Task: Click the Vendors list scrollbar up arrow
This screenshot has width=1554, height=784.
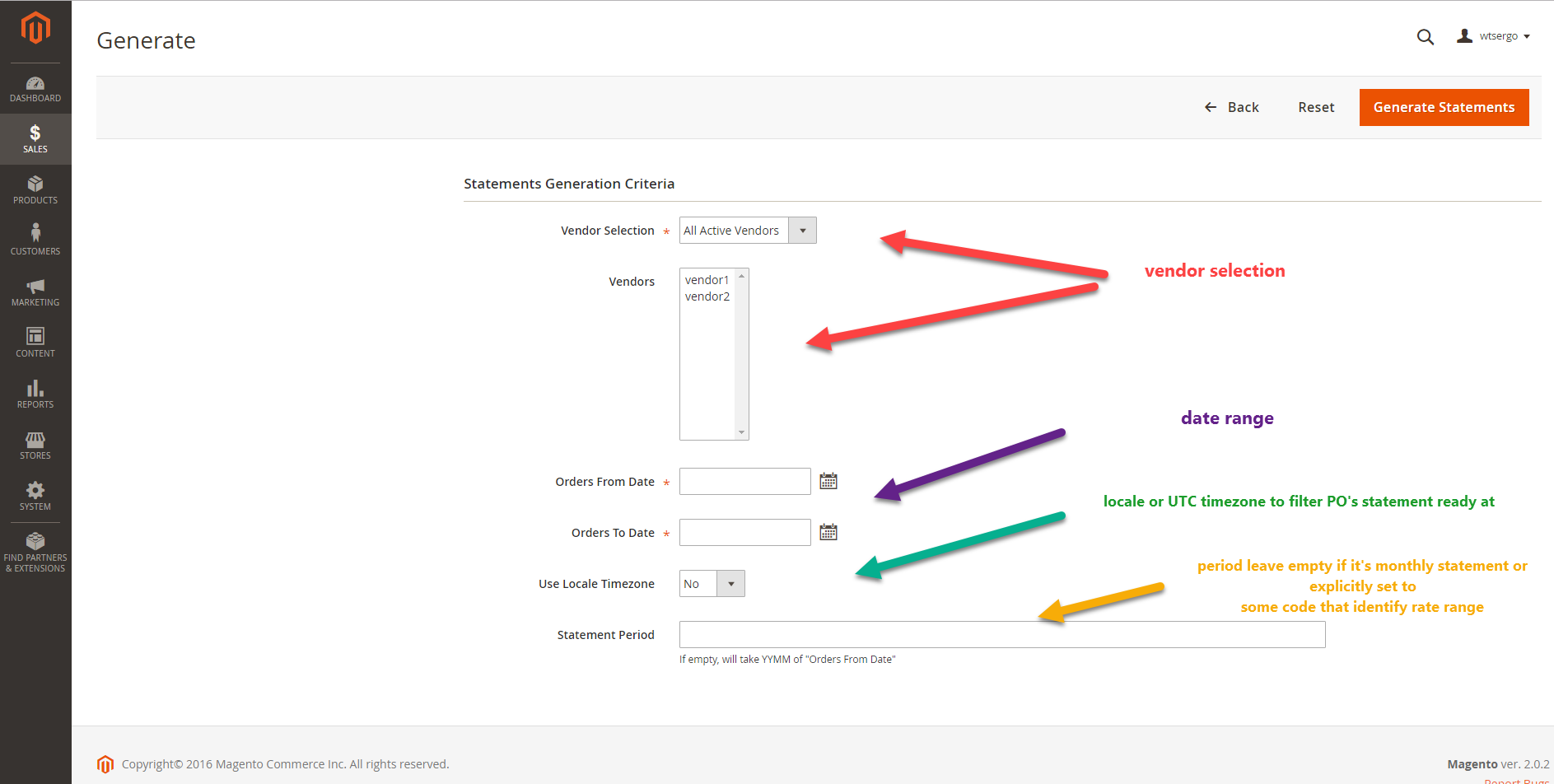Action: coord(741,276)
